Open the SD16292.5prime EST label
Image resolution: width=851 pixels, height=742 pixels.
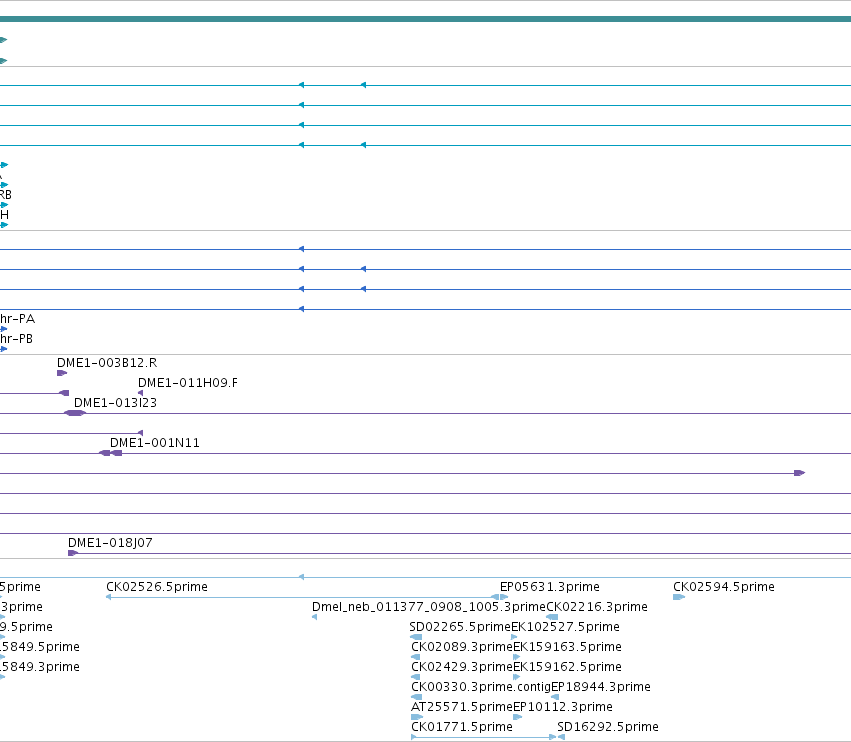[608, 727]
